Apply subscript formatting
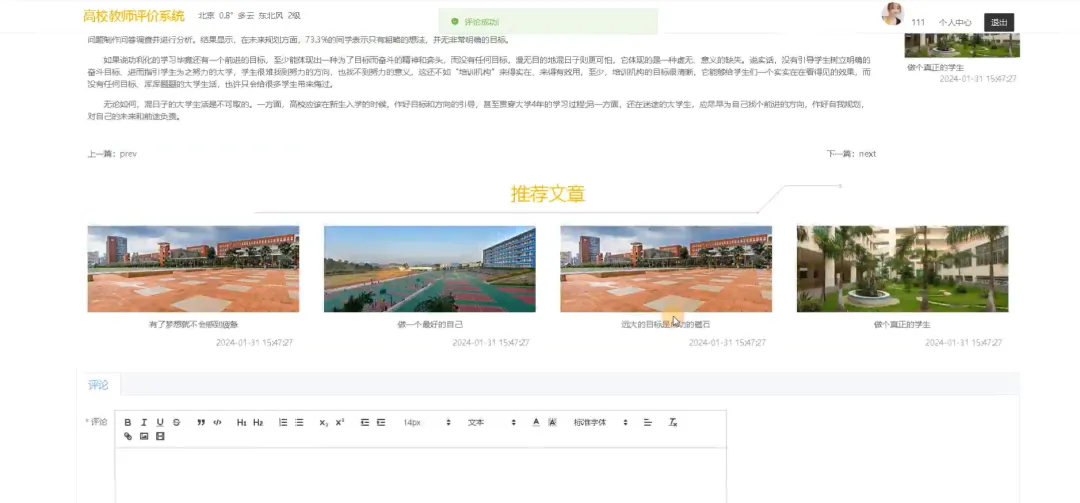Image resolution: width=1080 pixels, height=503 pixels. coord(324,422)
